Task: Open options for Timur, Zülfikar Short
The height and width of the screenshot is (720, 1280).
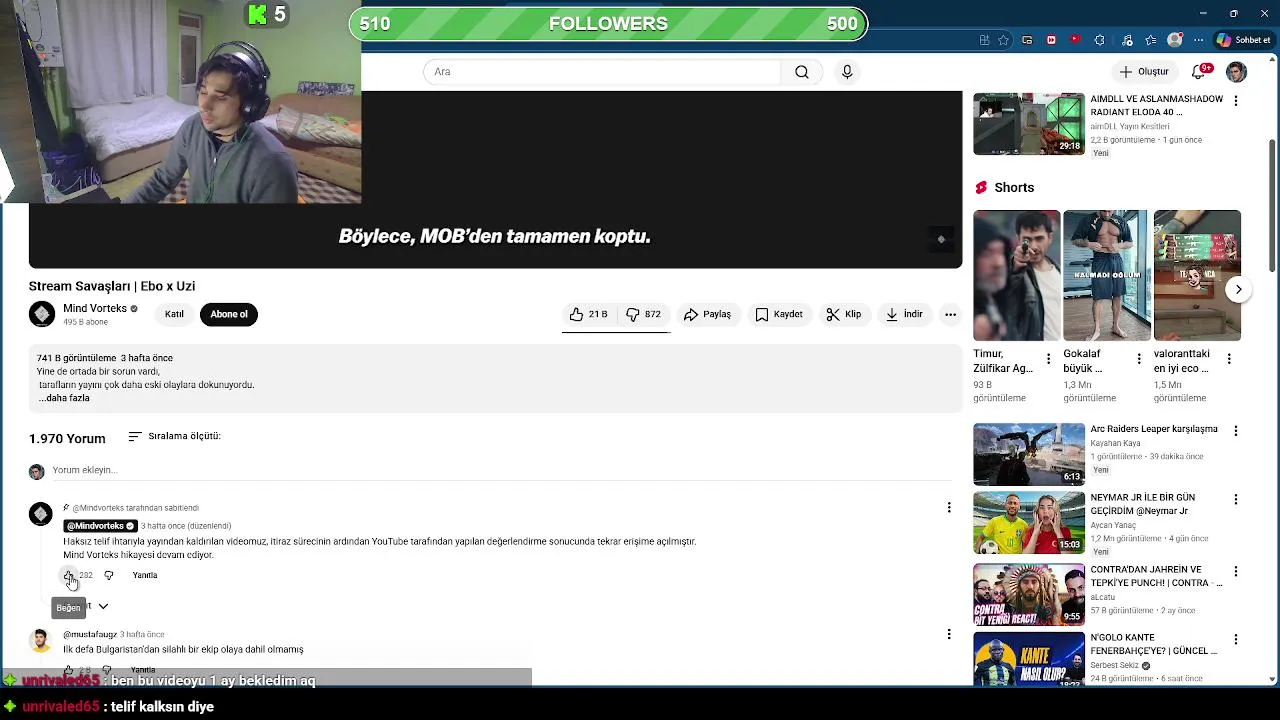Action: click(1048, 359)
